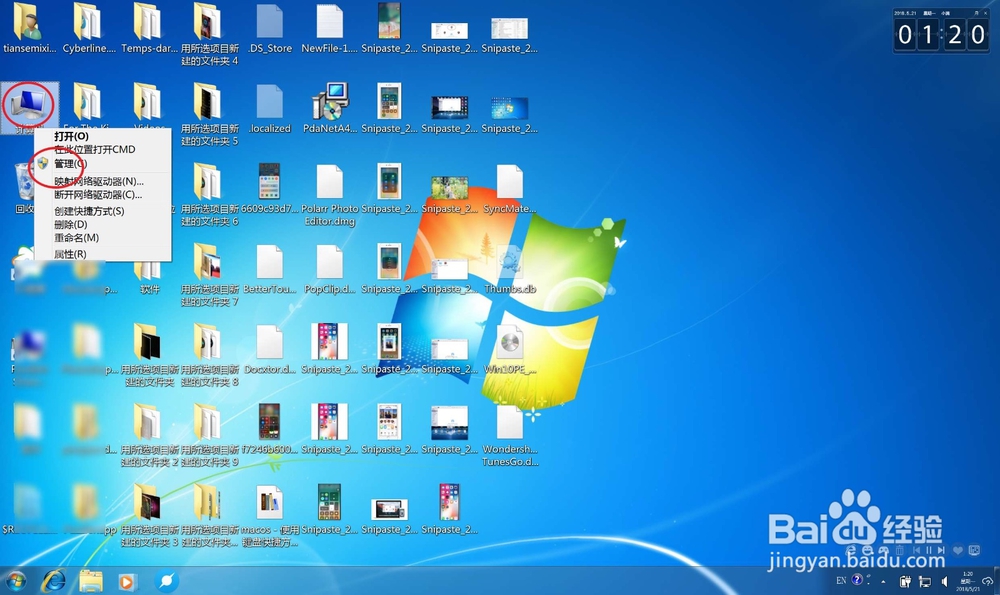Click the volume speaker tray icon
The width and height of the screenshot is (1000, 595).
(945, 581)
